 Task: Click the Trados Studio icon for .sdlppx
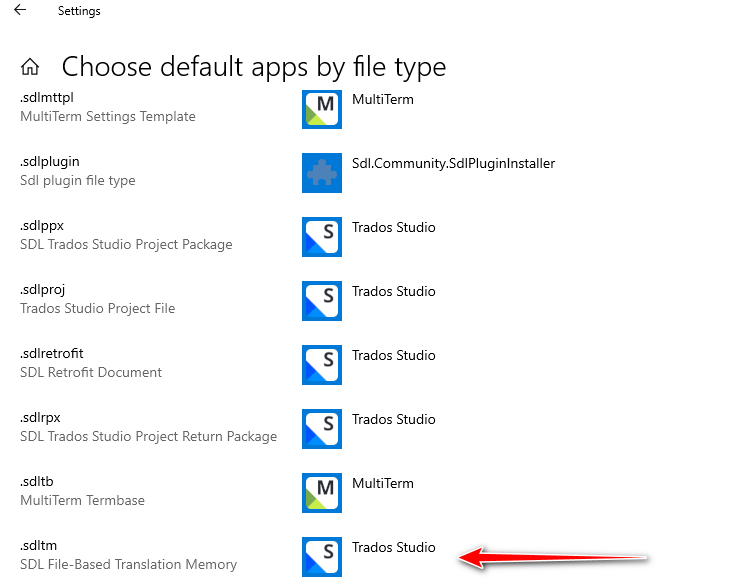click(x=321, y=237)
